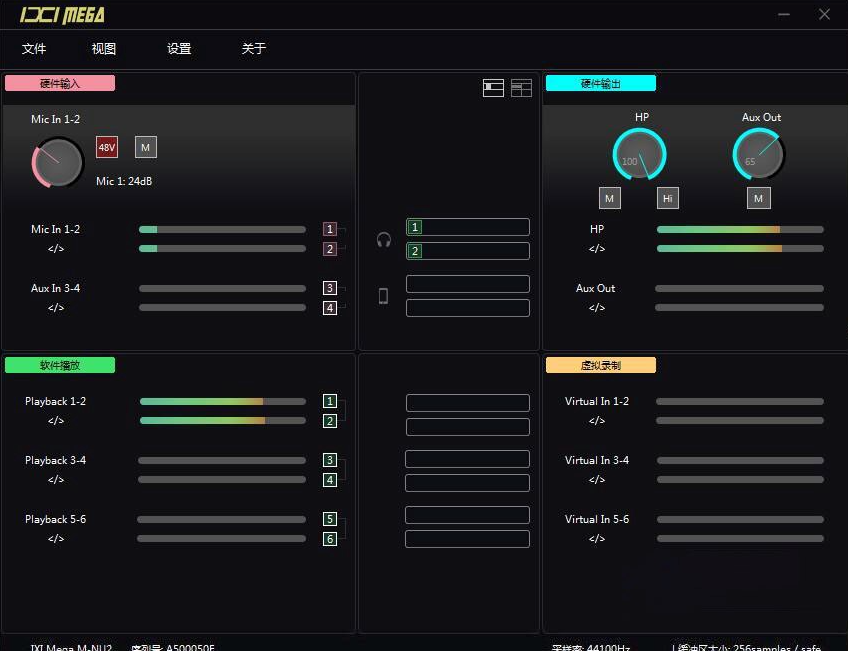This screenshot has height=651, width=848.
Task: Adjust the Mic In 1-2 gain knob
Action: [x=57, y=162]
